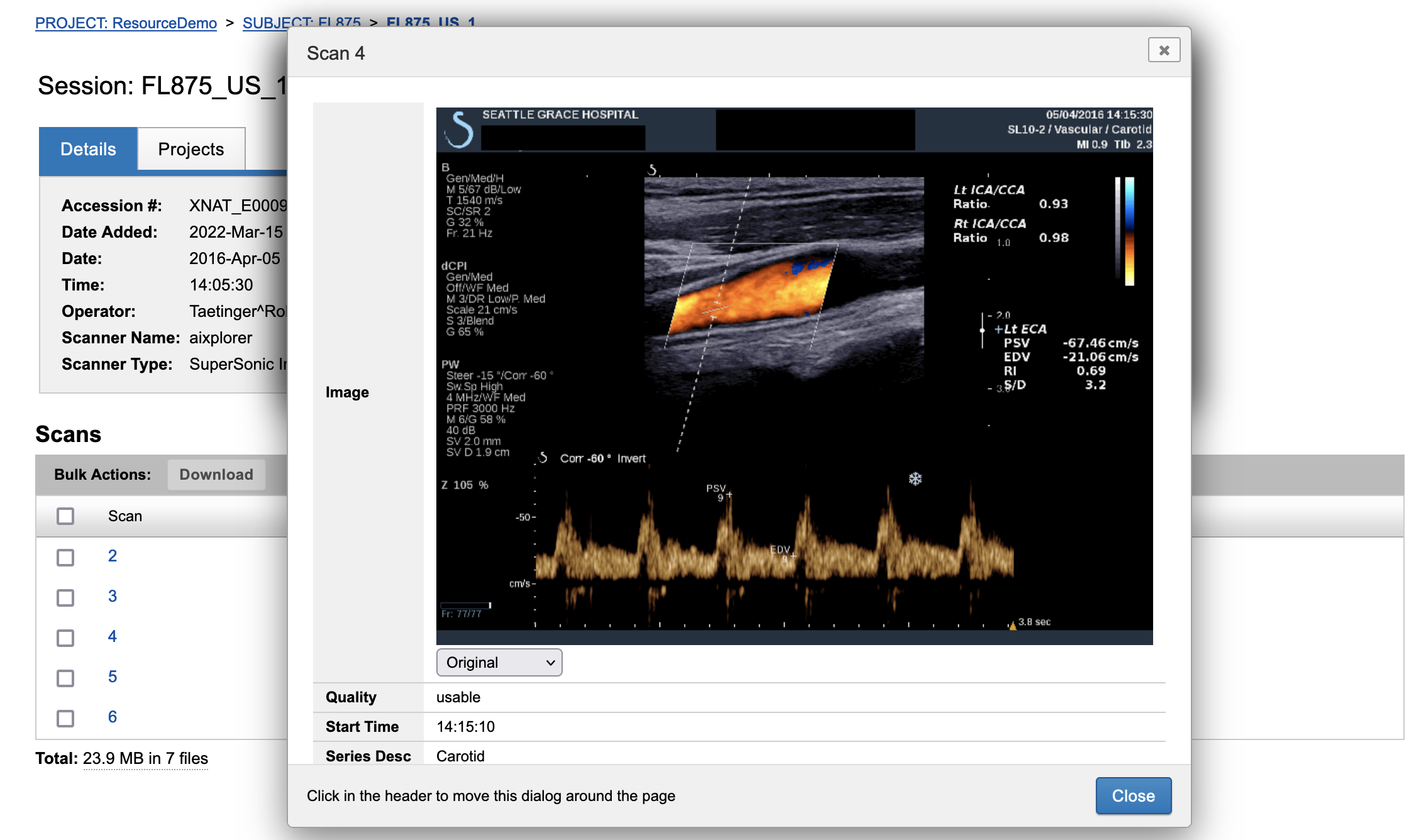This screenshot has width=1426, height=840.
Task: Open the PROJECT: ResourceDemo breadcrumb link
Action: point(126,23)
